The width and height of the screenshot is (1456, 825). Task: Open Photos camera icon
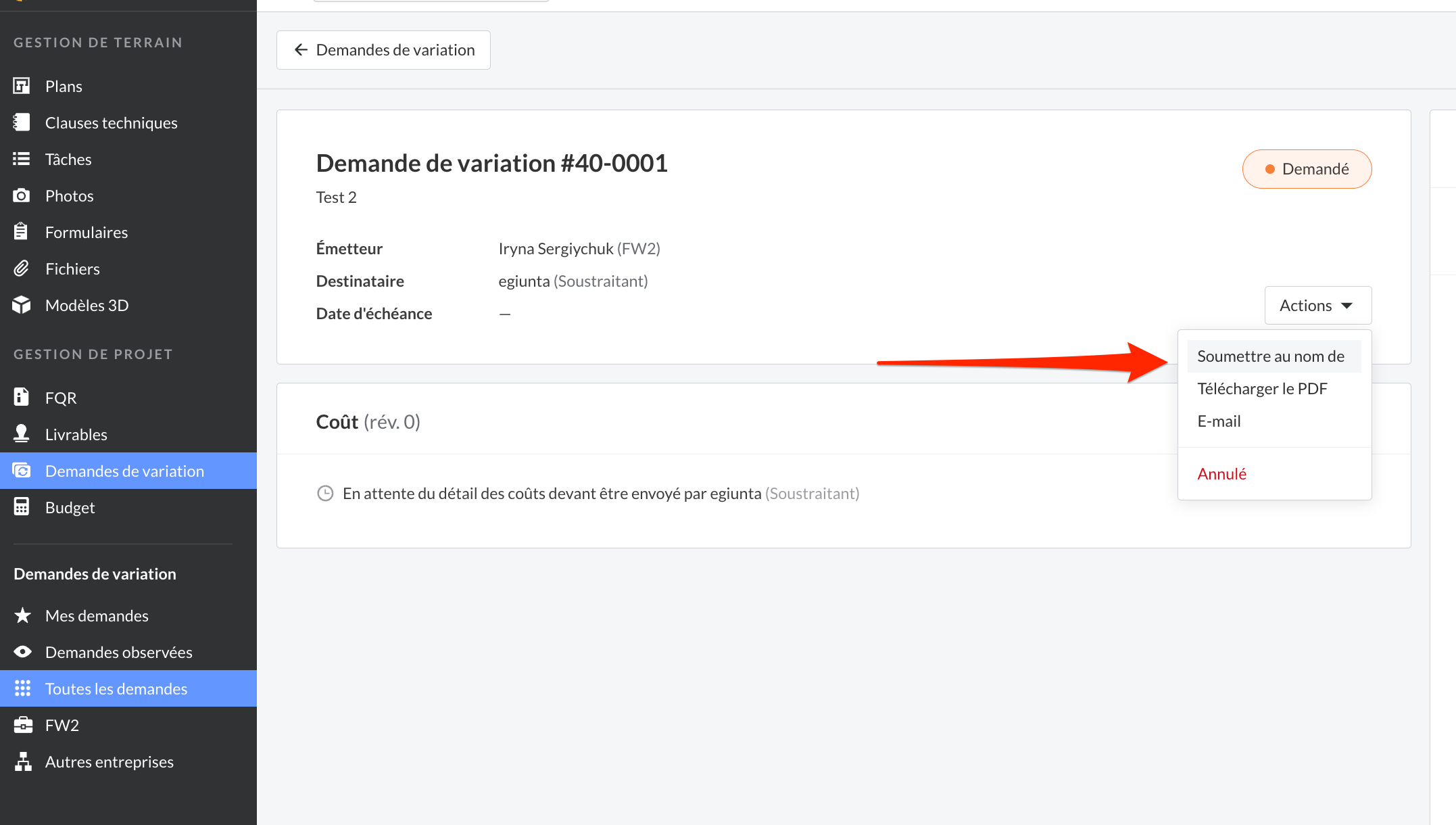(22, 195)
